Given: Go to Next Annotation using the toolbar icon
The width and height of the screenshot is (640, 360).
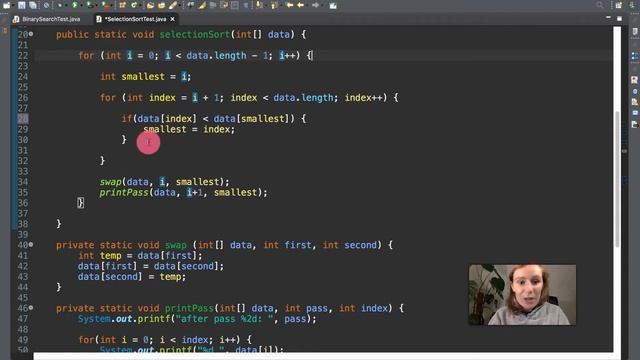Looking at the screenshot, I should click(259, 5).
